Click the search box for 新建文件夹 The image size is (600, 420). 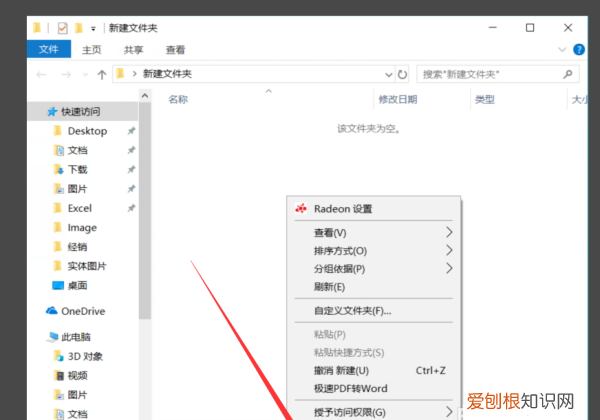pyautogui.click(x=497, y=74)
